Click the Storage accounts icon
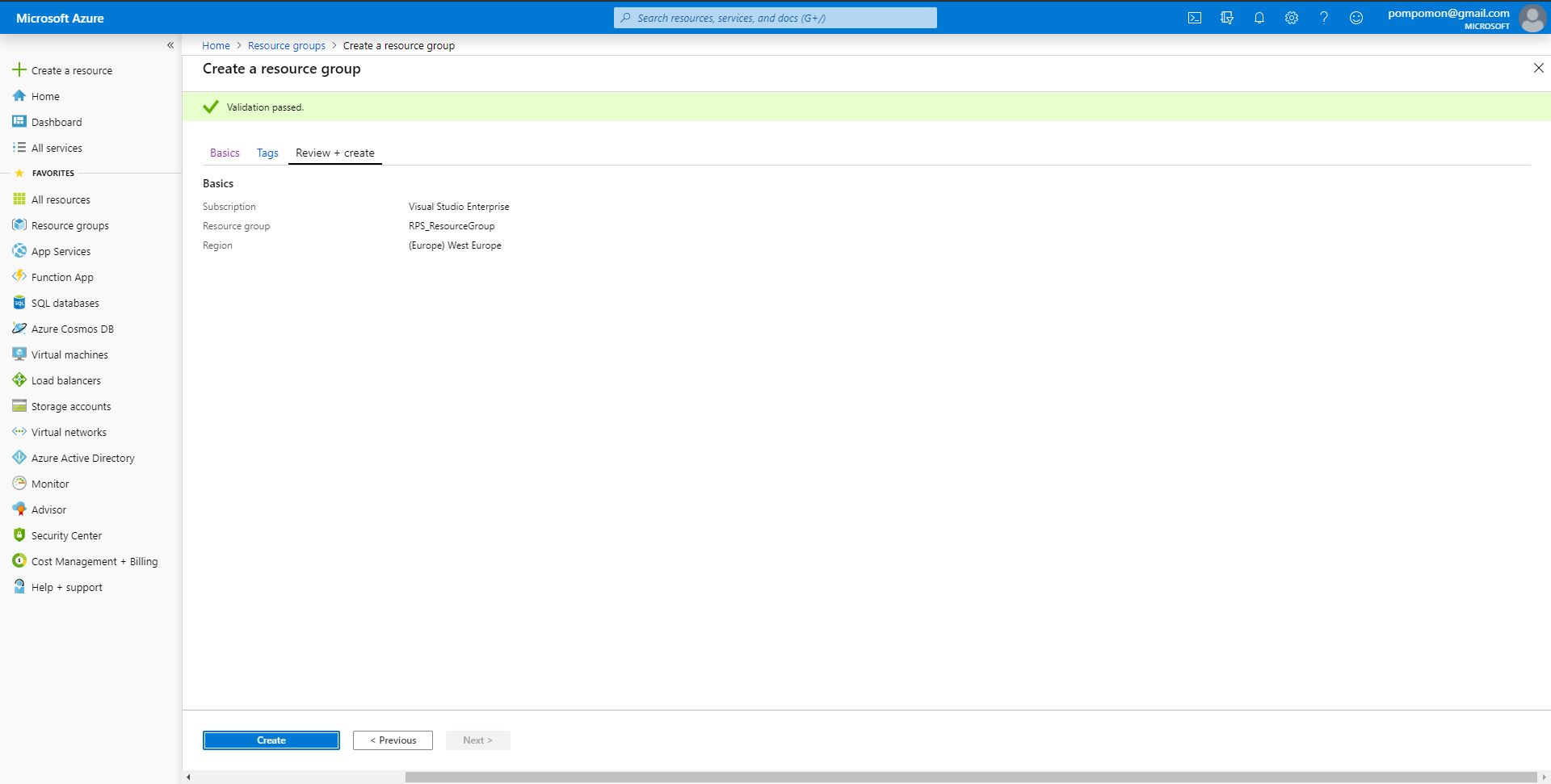The height and width of the screenshot is (784, 1551). tap(19, 406)
